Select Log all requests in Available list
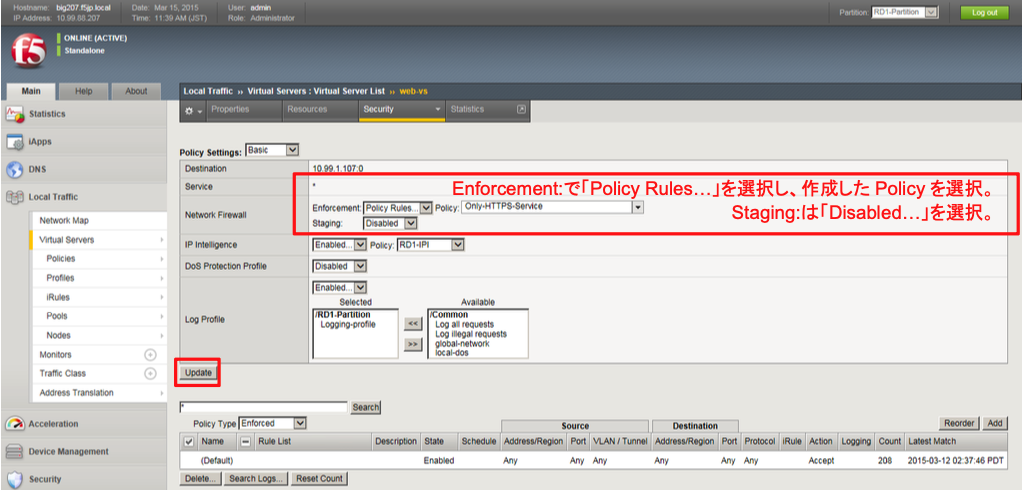1025x492 pixels. (x=465, y=325)
